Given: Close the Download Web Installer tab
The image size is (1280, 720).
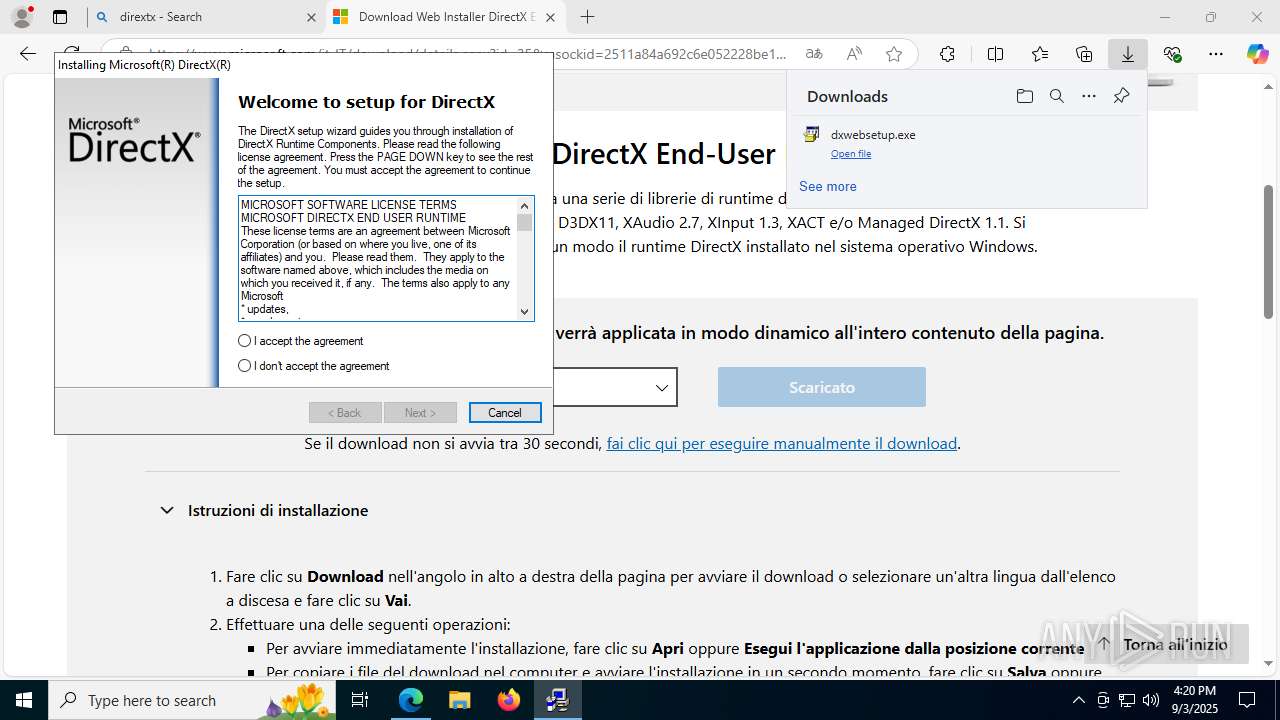Looking at the screenshot, I should point(551,17).
